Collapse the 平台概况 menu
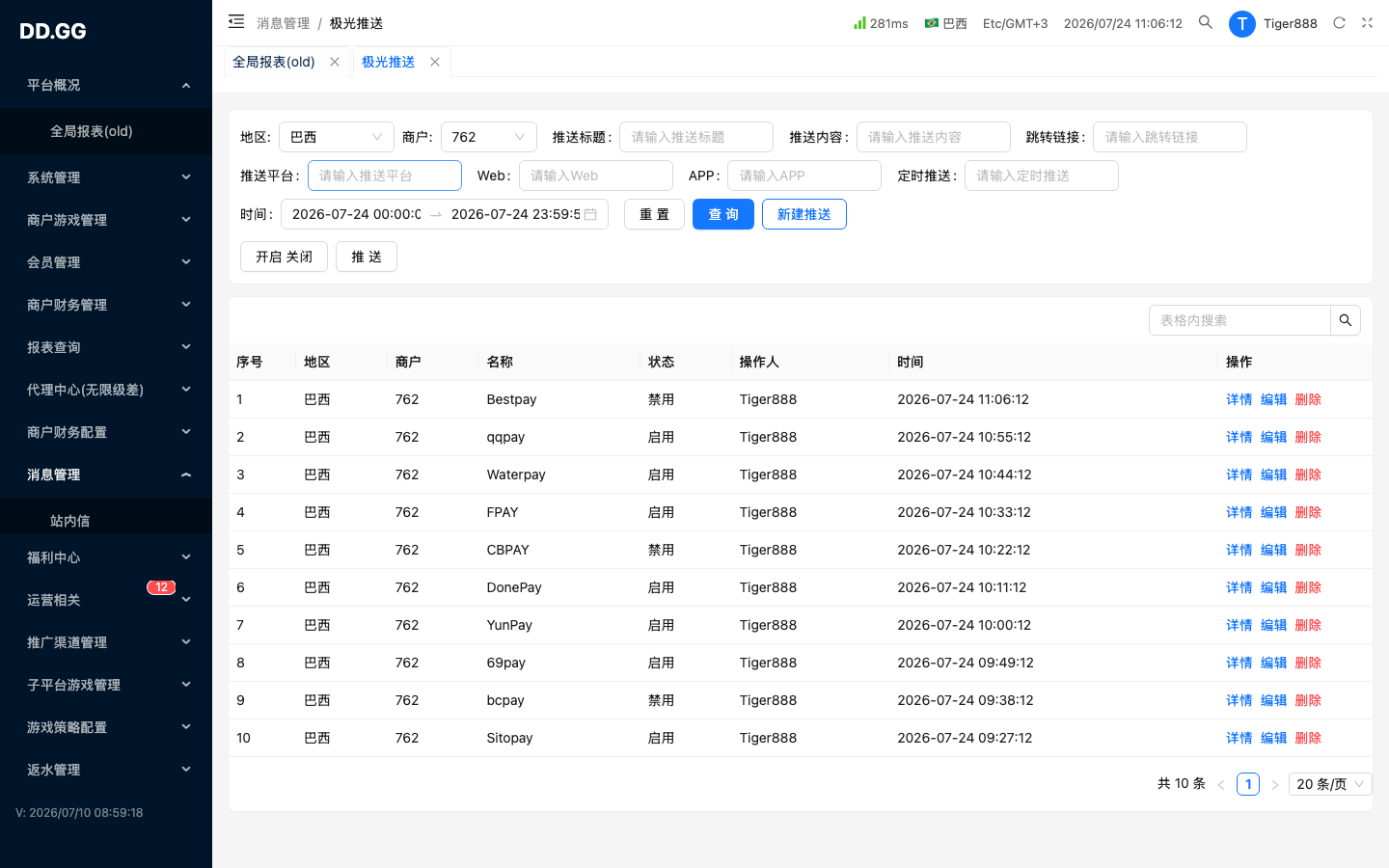Image resolution: width=1389 pixels, height=868 pixels. pos(106,85)
